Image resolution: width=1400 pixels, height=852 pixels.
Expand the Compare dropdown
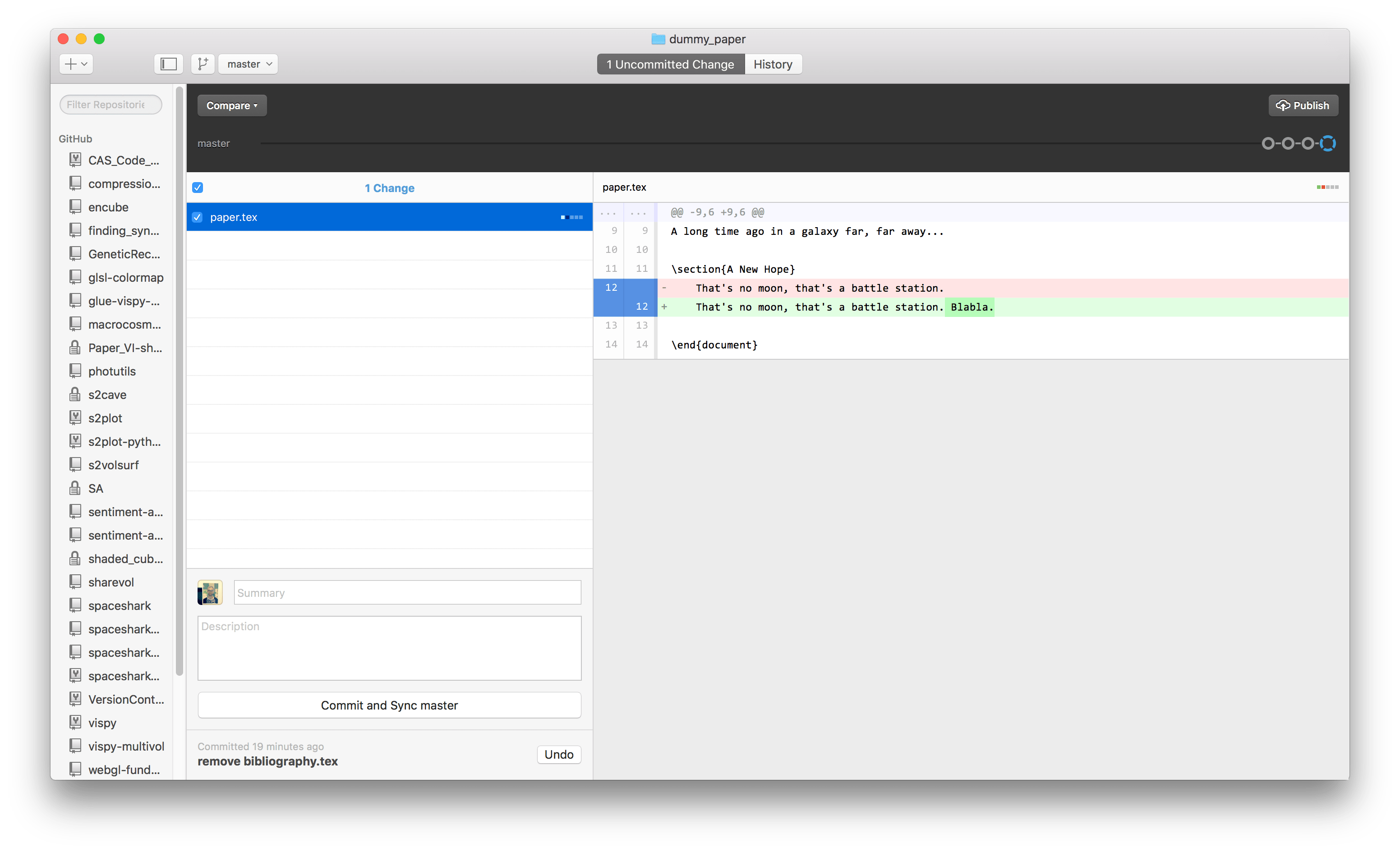click(232, 105)
